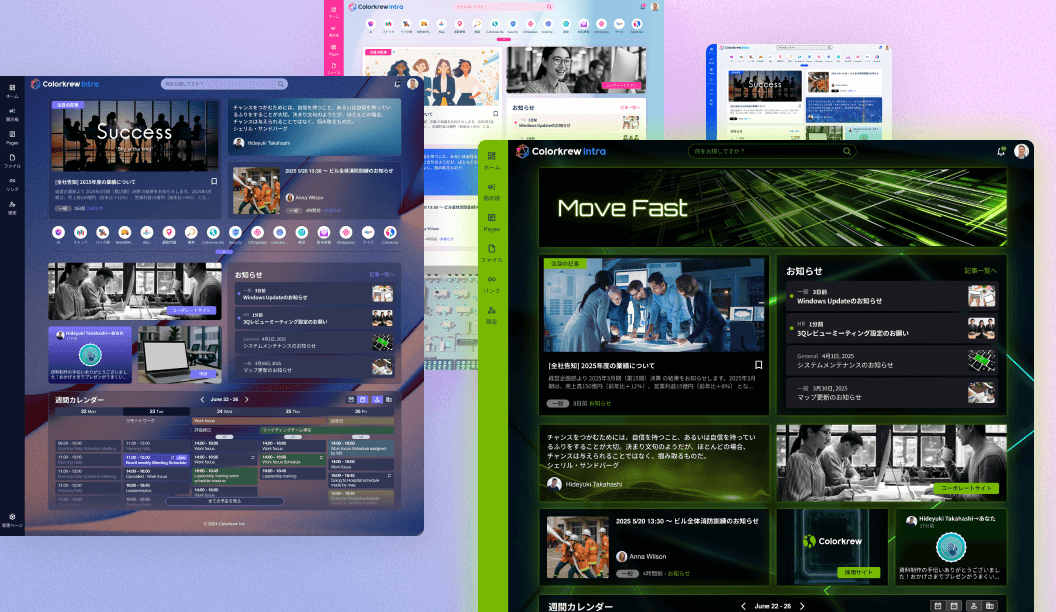Viewport: 1056px width, 612px height.
Task: Toggle bookmark on 2025年度の業績 article, green theme
Action: (x=759, y=365)
